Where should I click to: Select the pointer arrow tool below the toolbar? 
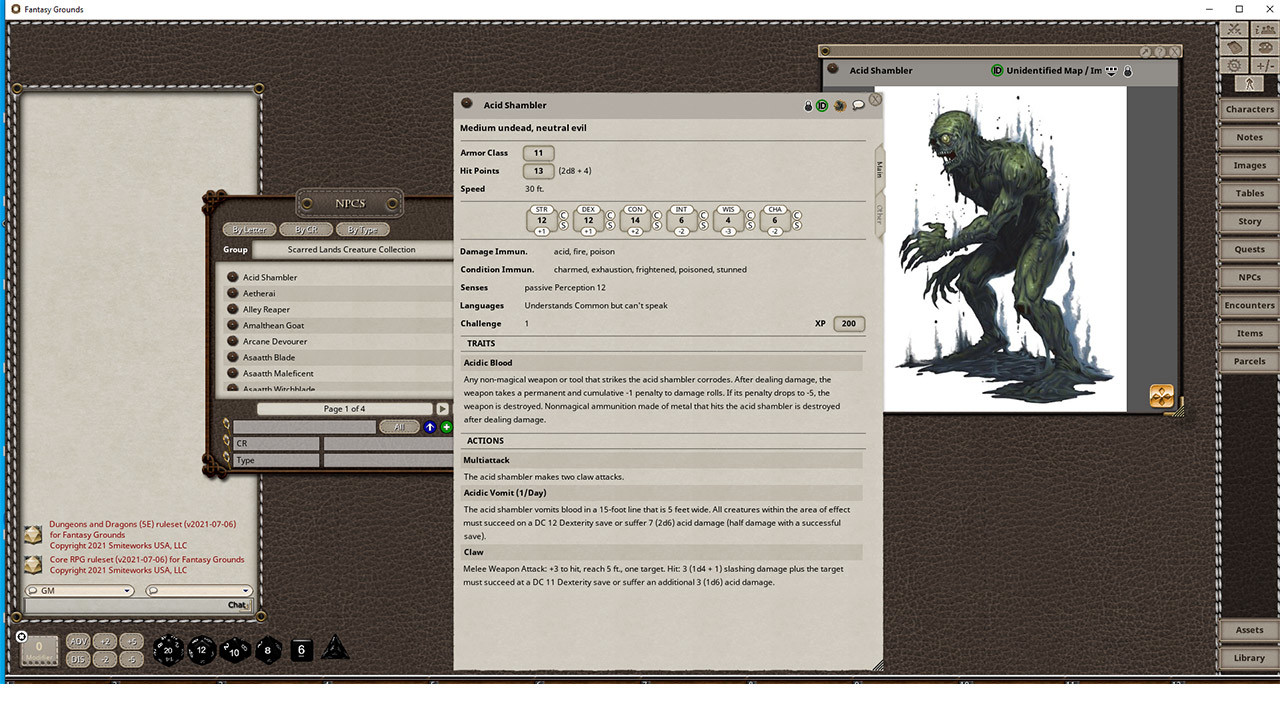1248,84
